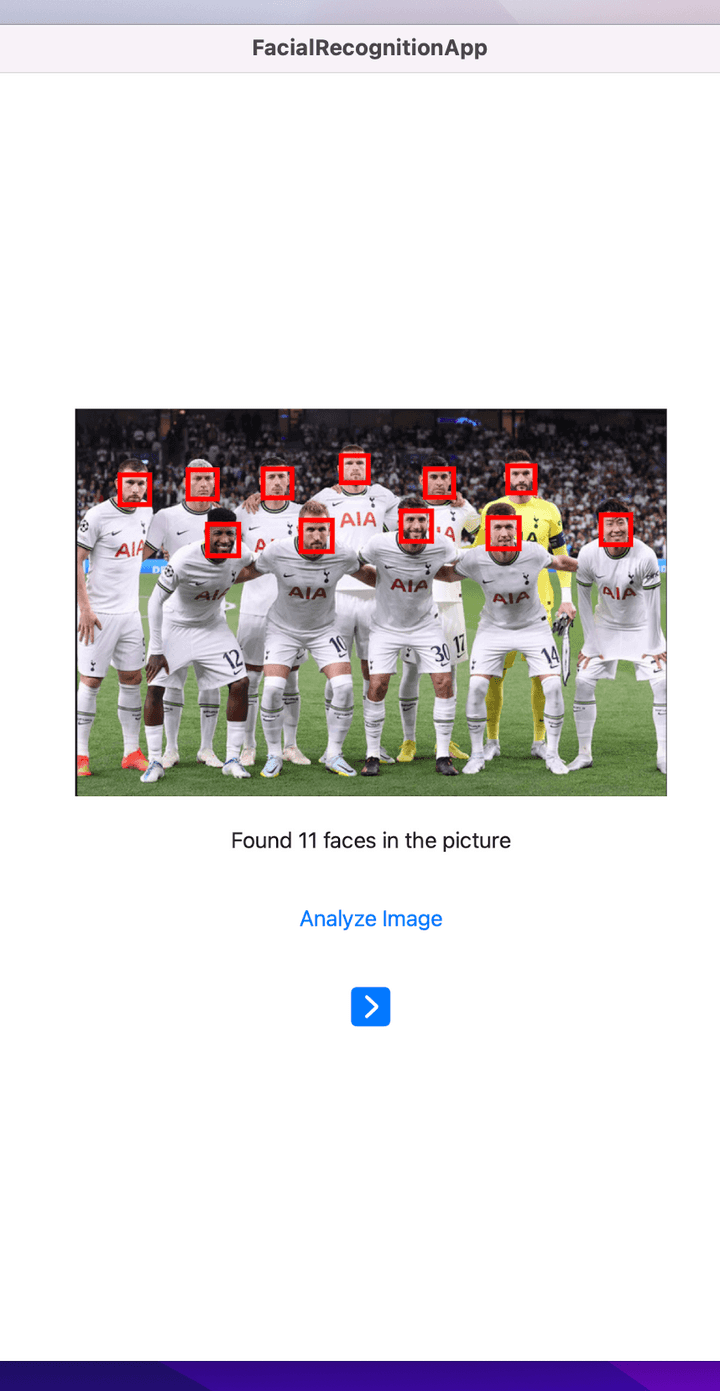Image resolution: width=720 pixels, height=1391 pixels.
Task: Select the Found 11 faces result text
Action: coord(371,841)
